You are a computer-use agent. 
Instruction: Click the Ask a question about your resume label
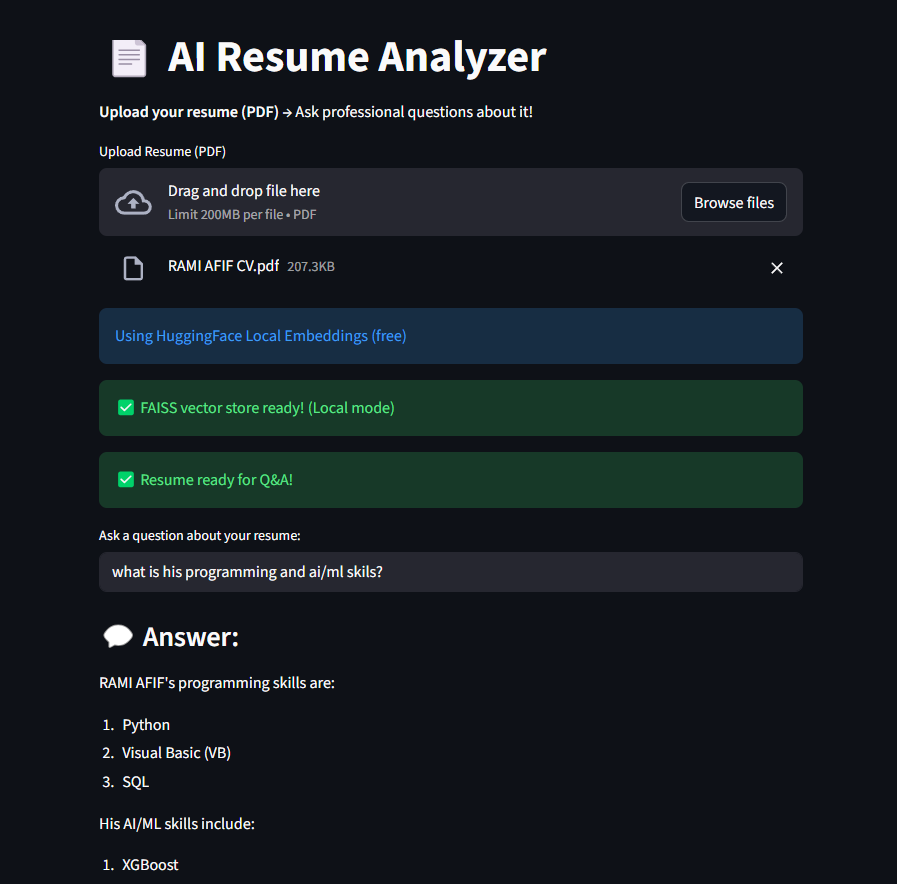point(200,536)
